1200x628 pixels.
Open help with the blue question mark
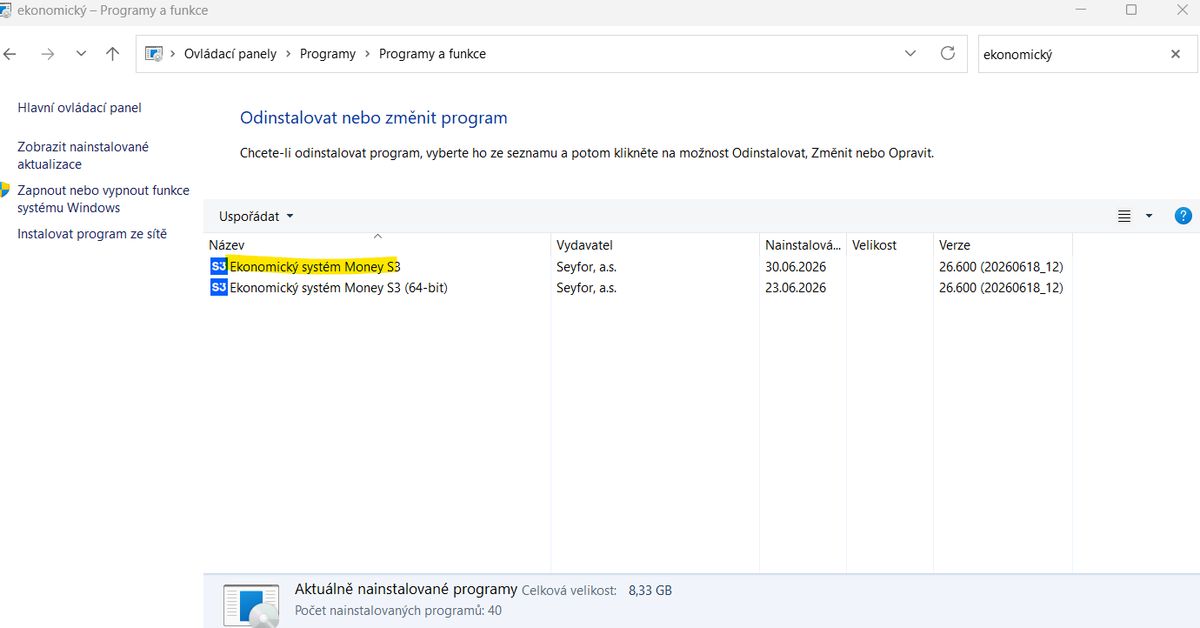coord(1183,216)
